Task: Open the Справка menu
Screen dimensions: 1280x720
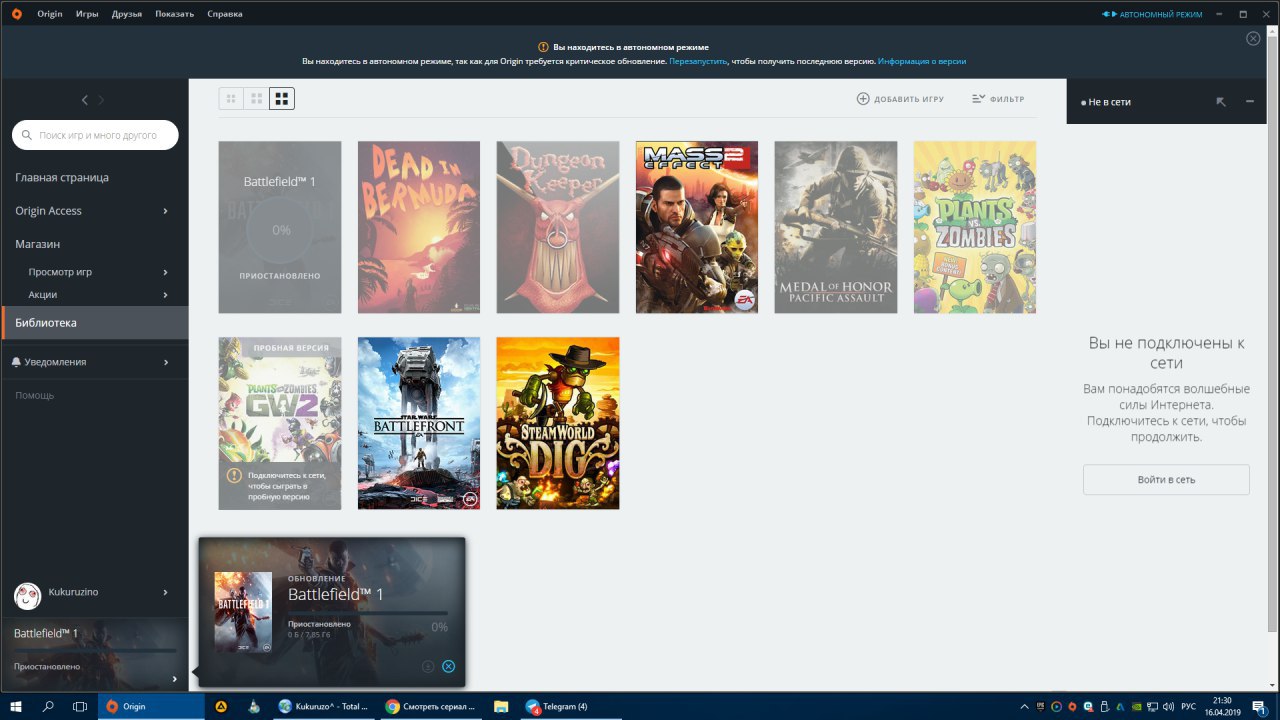Action: (225, 14)
